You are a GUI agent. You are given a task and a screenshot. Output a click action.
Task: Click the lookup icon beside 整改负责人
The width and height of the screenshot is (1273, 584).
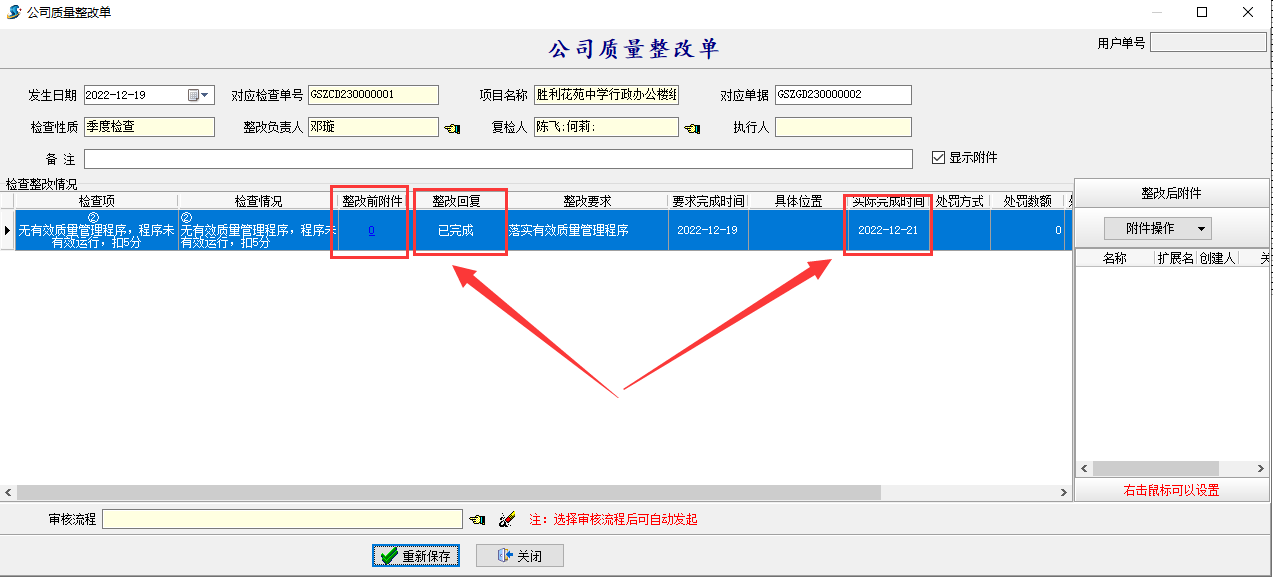(452, 128)
